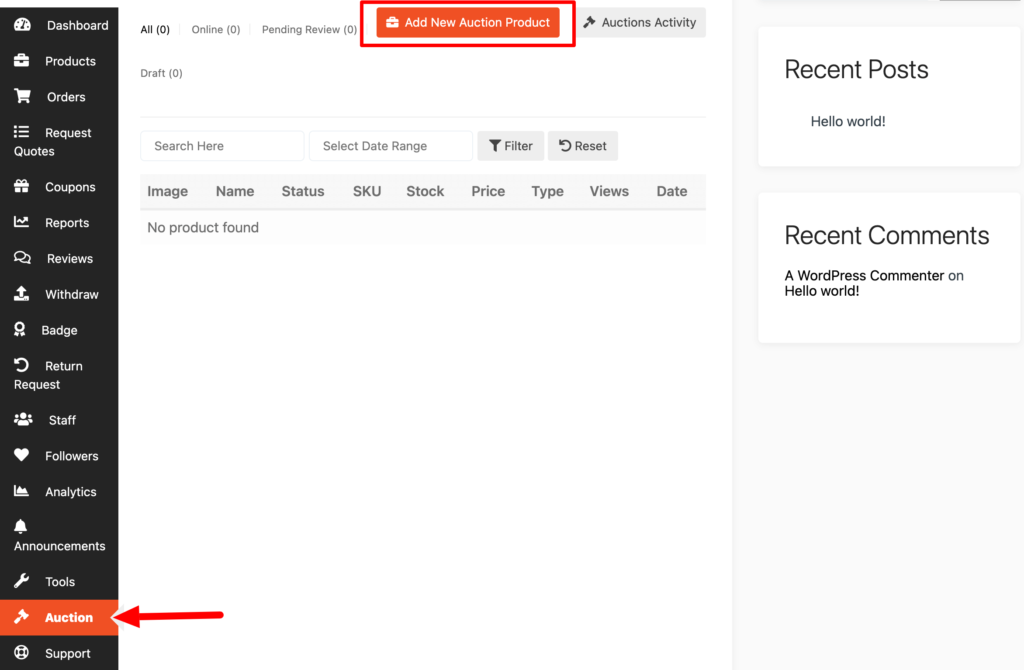Click the Support lifebuoy icon
Viewport: 1024px width, 670px height.
point(22,652)
